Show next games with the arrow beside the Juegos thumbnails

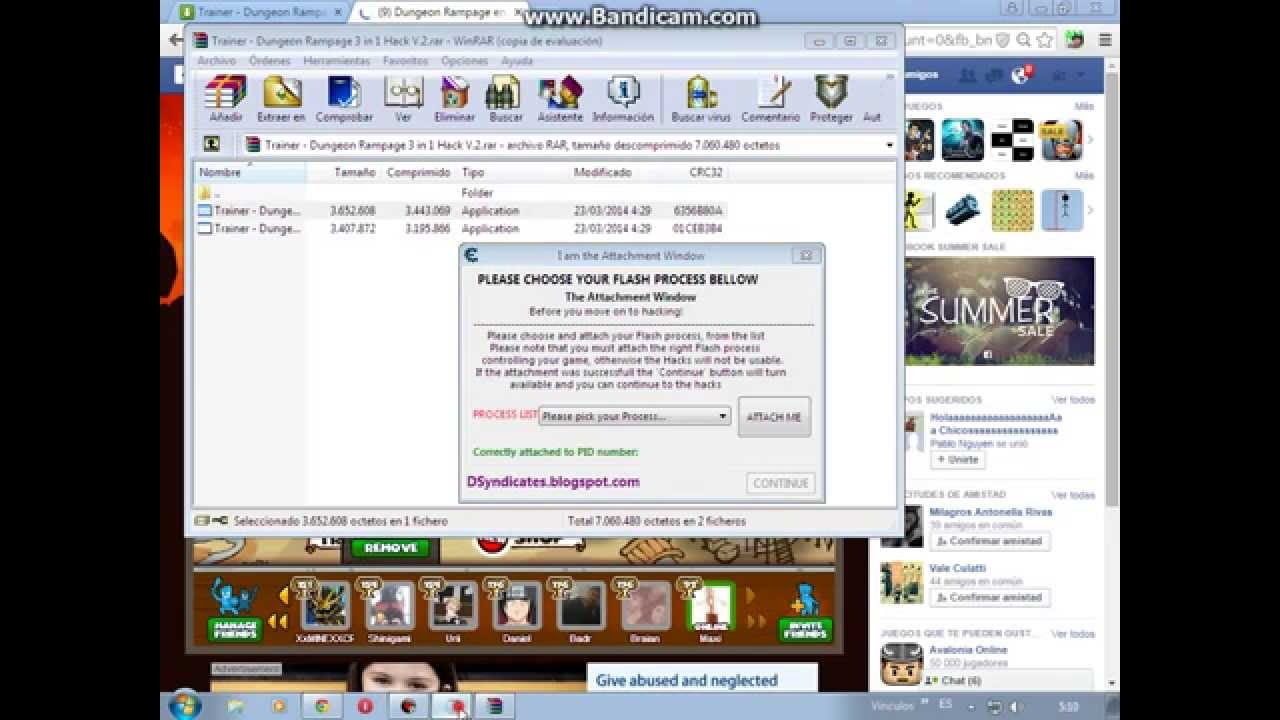[1090, 140]
